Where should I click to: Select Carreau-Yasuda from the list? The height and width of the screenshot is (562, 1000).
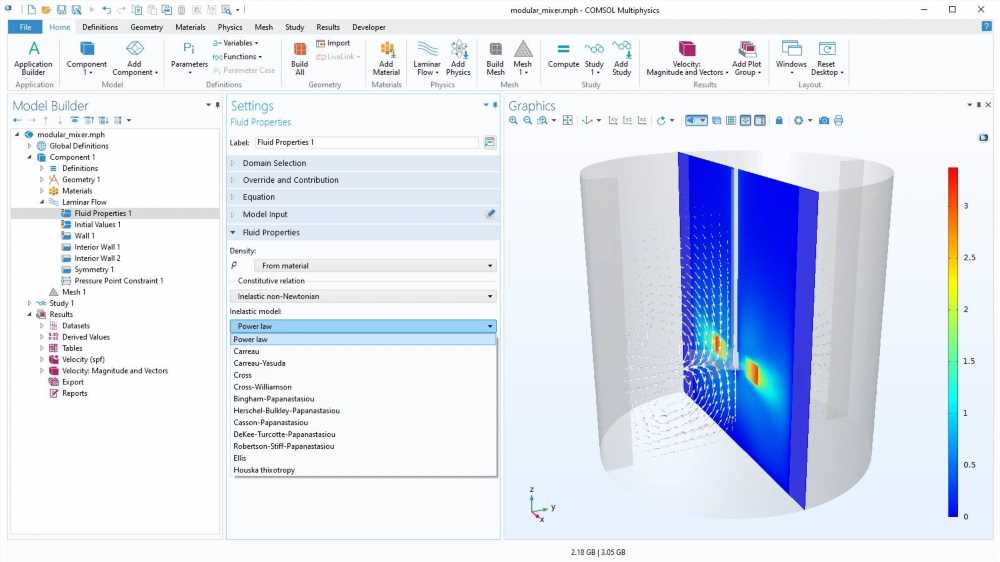coord(363,364)
